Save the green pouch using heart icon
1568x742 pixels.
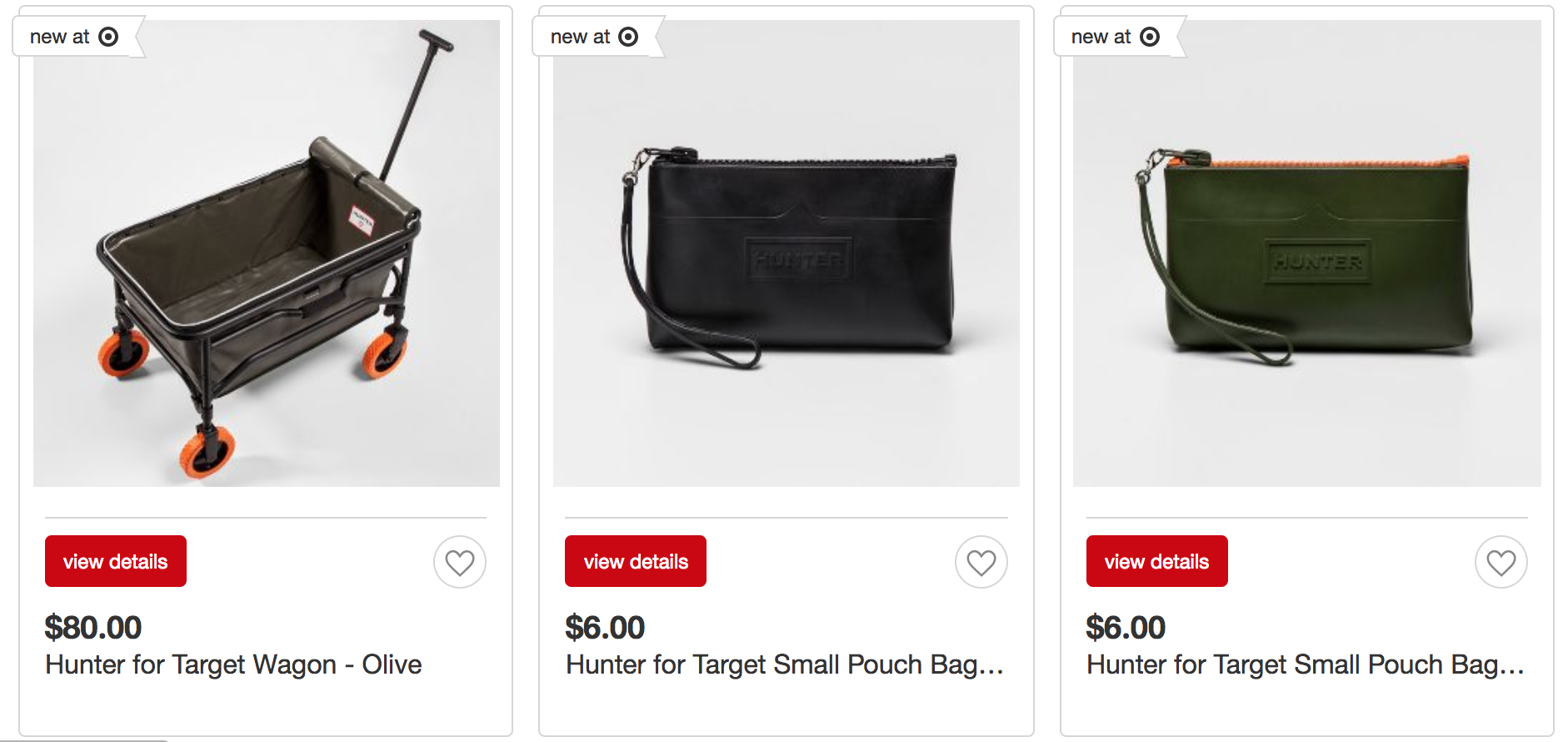(1501, 563)
